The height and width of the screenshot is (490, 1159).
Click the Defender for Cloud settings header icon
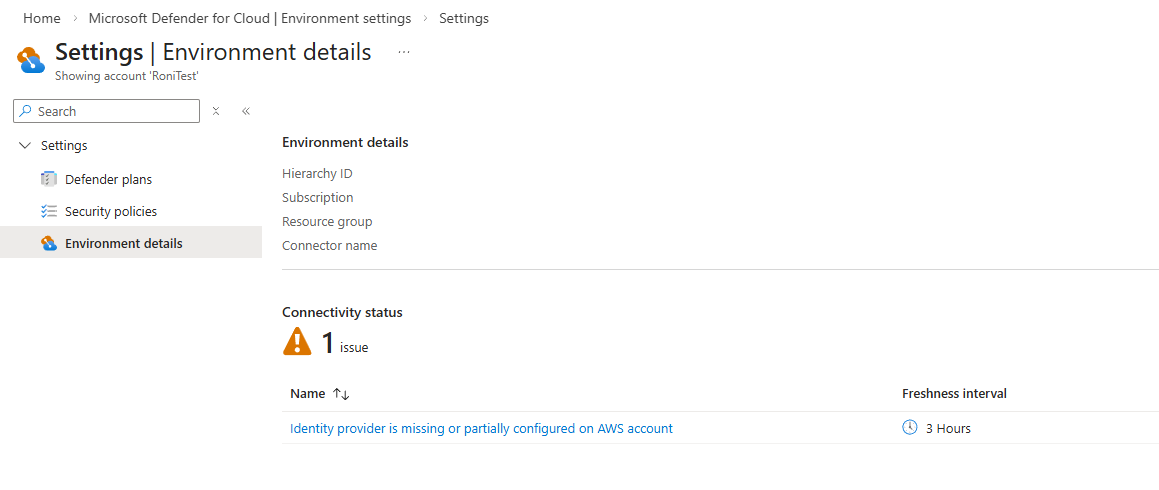click(32, 60)
